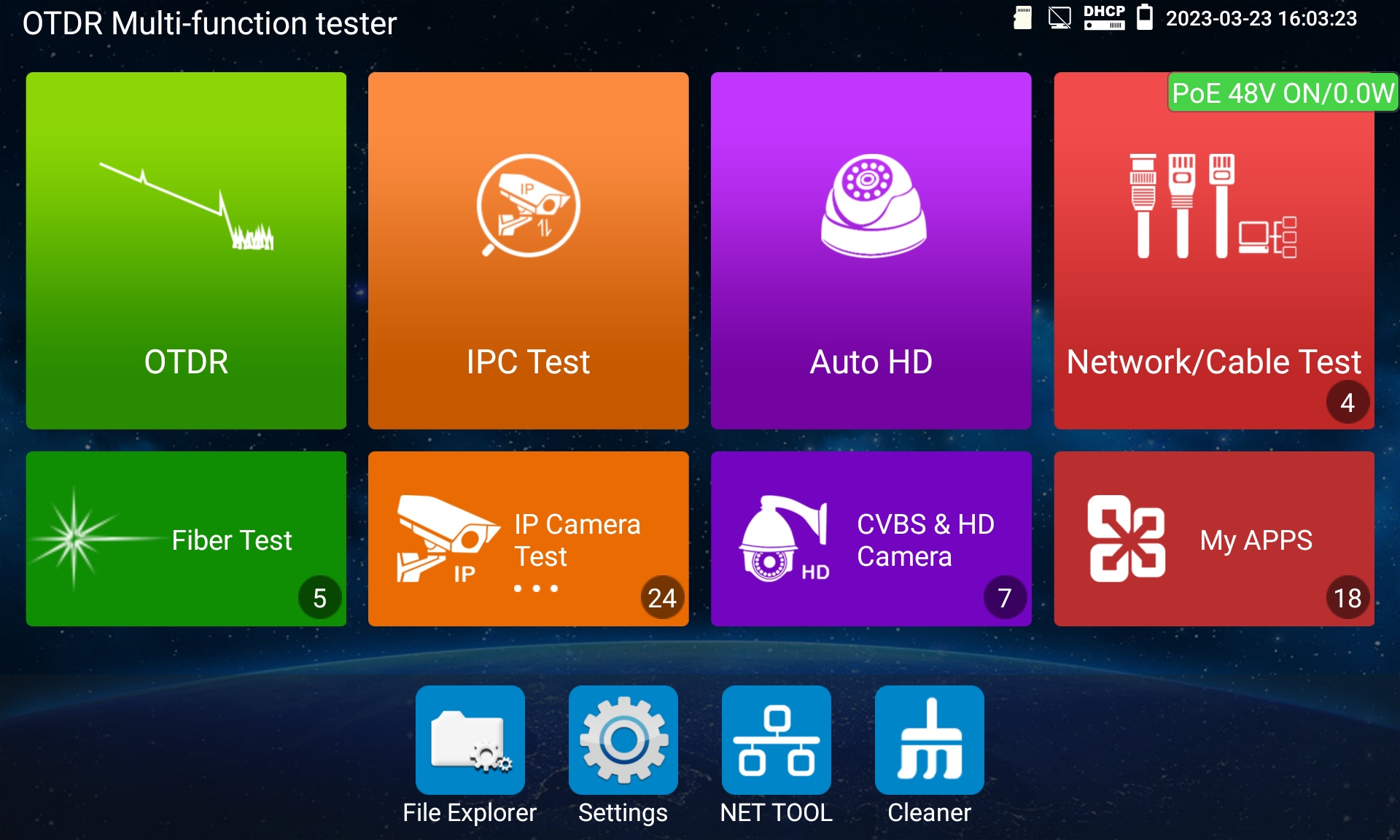
Task: Expand the 24-item badge on IP Camera Test
Action: tap(661, 598)
